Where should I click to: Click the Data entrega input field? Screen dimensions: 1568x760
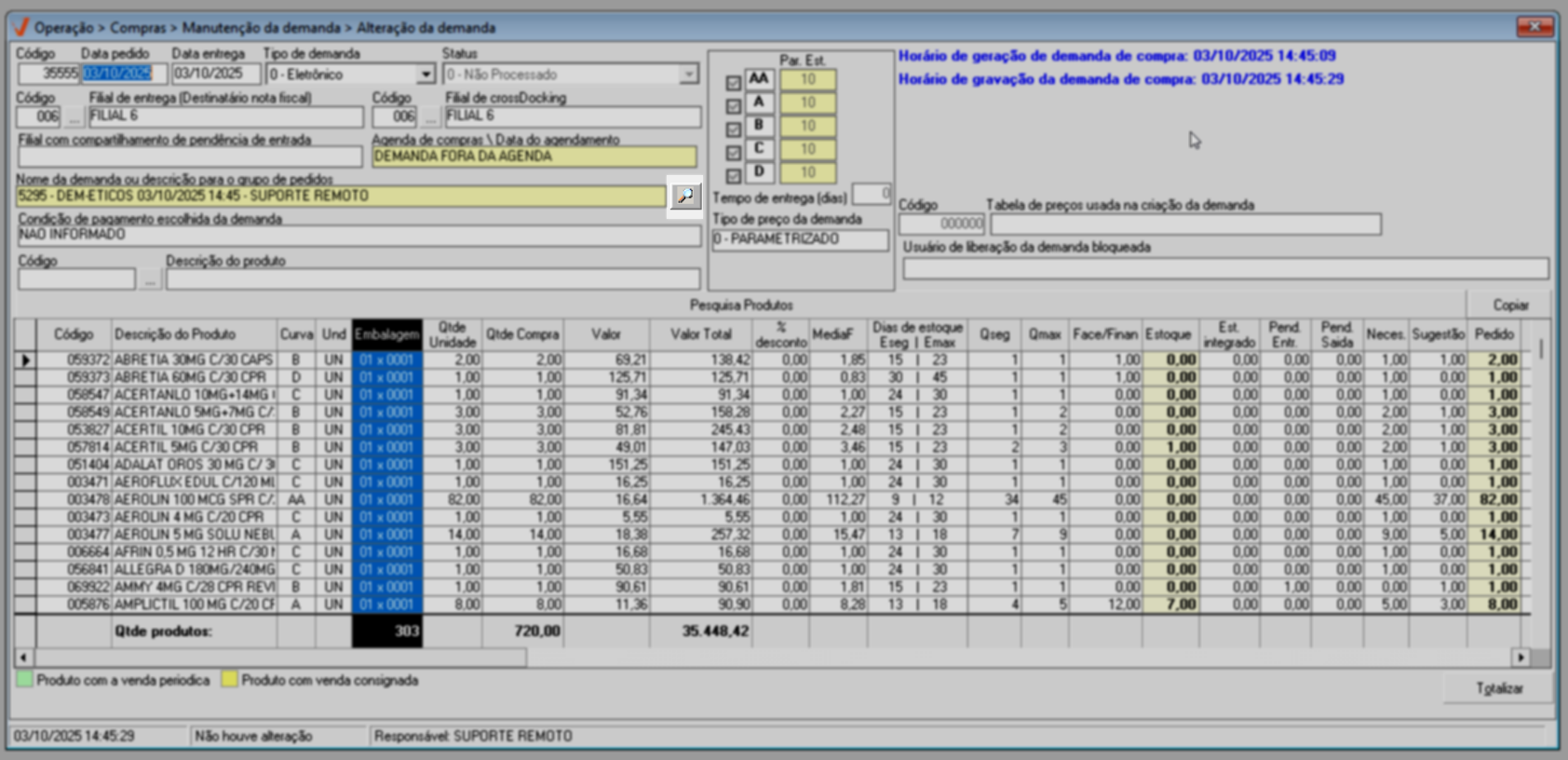(x=215, y=75)
